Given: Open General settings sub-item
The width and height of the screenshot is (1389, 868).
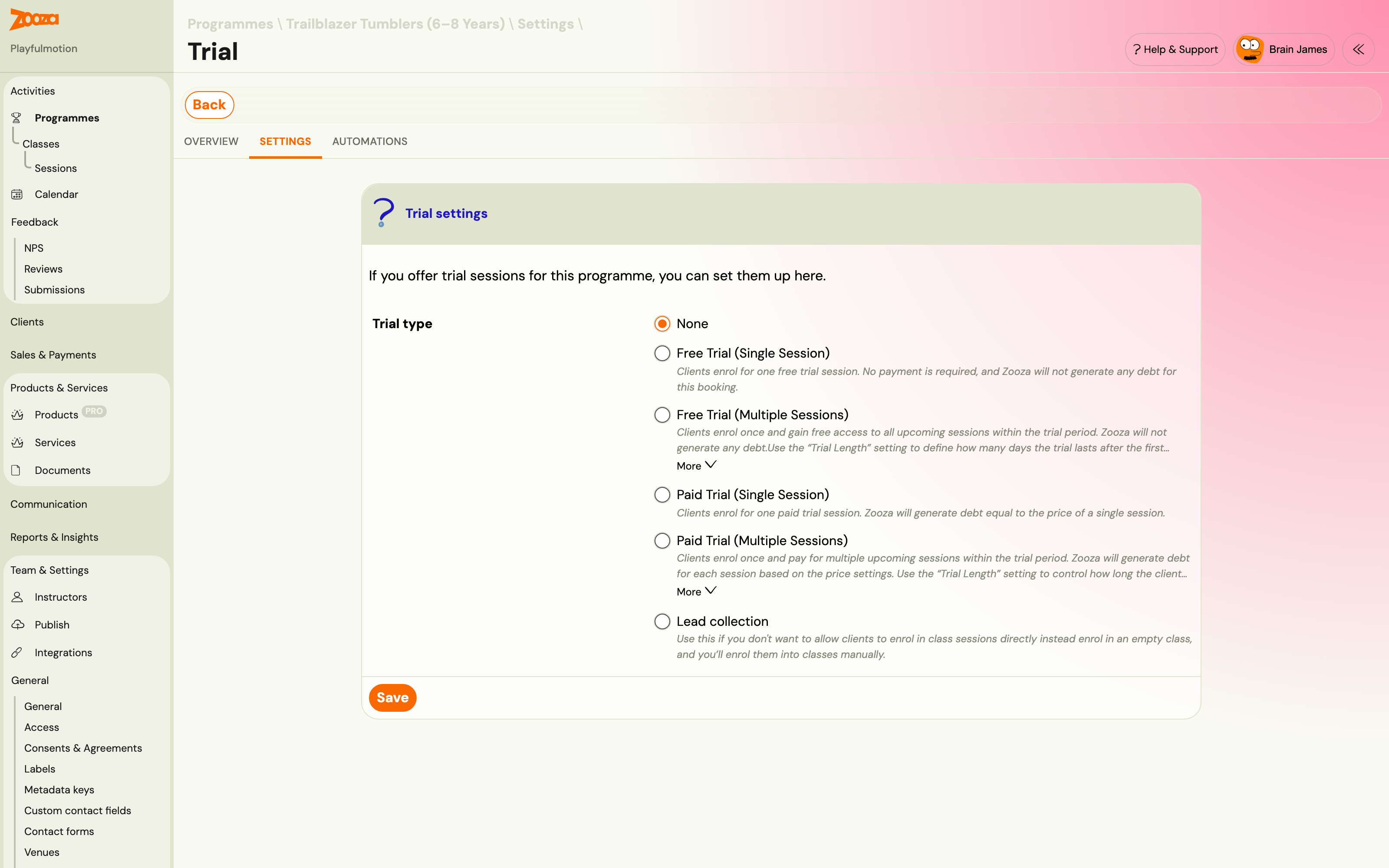Looking at the screenshot, I should click(x=43, y=707).
